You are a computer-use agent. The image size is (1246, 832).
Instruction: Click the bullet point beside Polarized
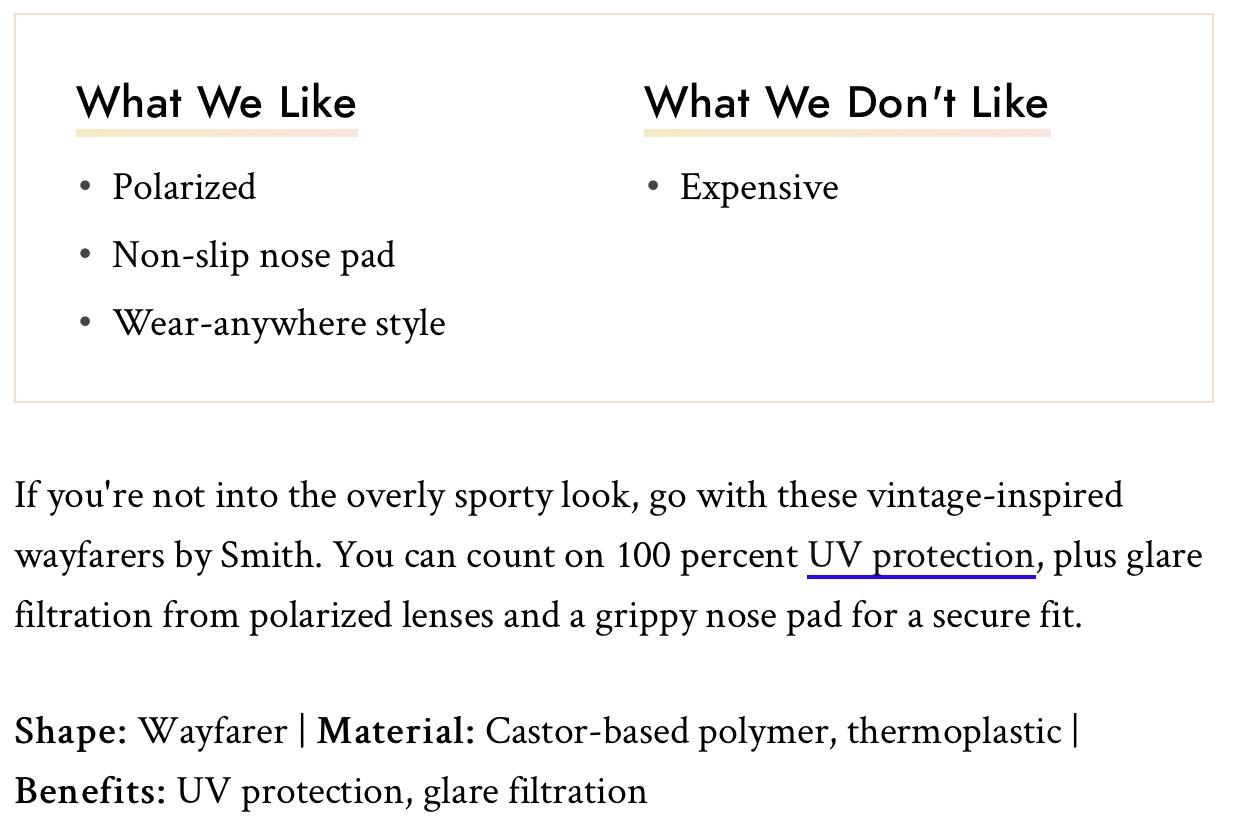tap(85, 186)
